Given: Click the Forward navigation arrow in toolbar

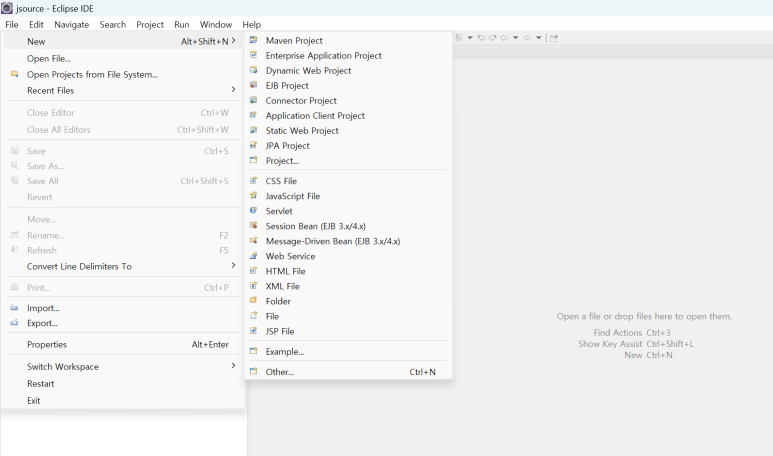Looking at the screenshot, I should [x=527, y=38].
